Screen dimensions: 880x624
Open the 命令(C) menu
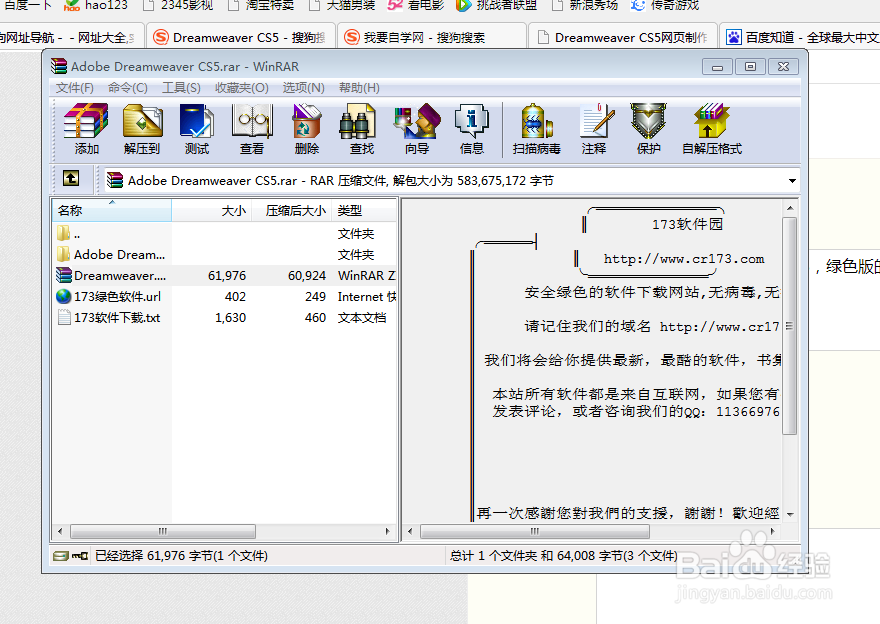(x=127, y=88)
